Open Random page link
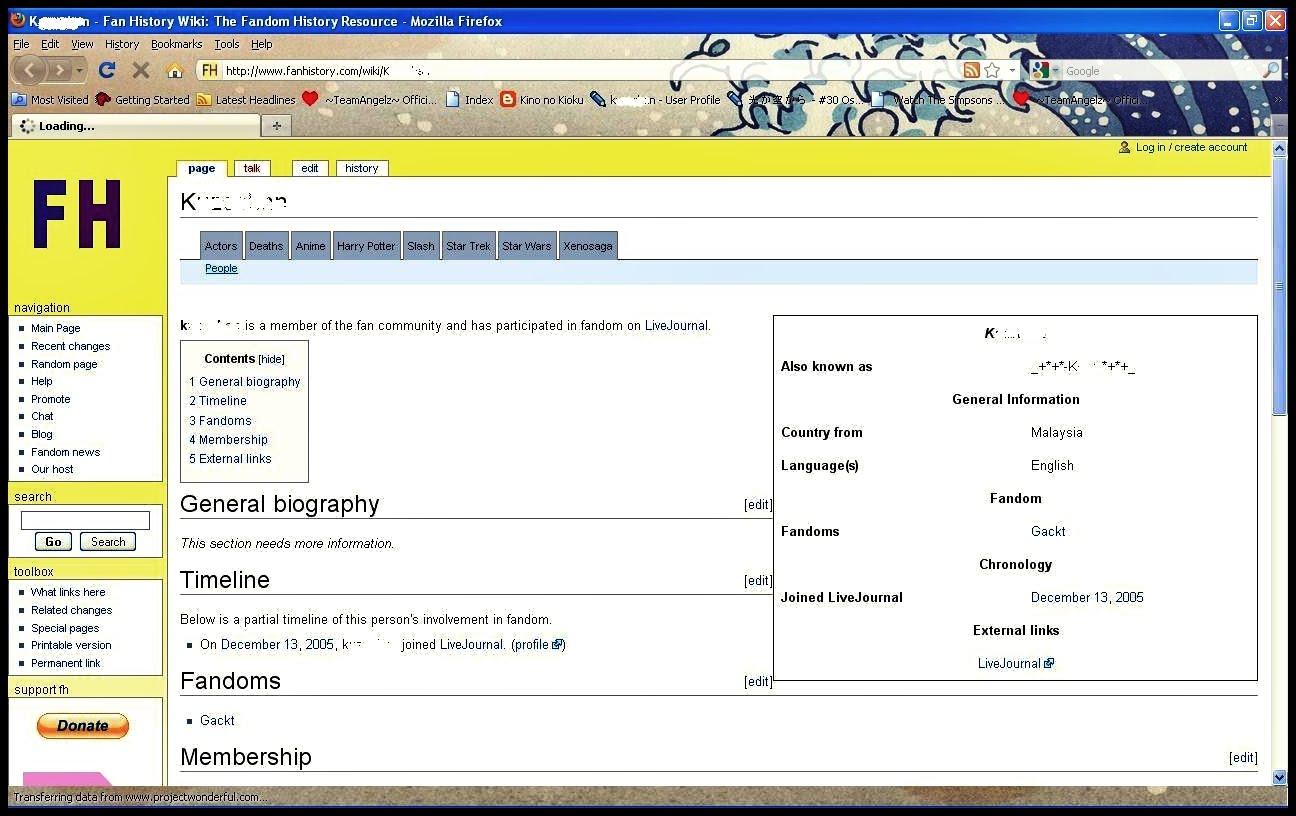1296x816 pixels. [x=64, y=364]
